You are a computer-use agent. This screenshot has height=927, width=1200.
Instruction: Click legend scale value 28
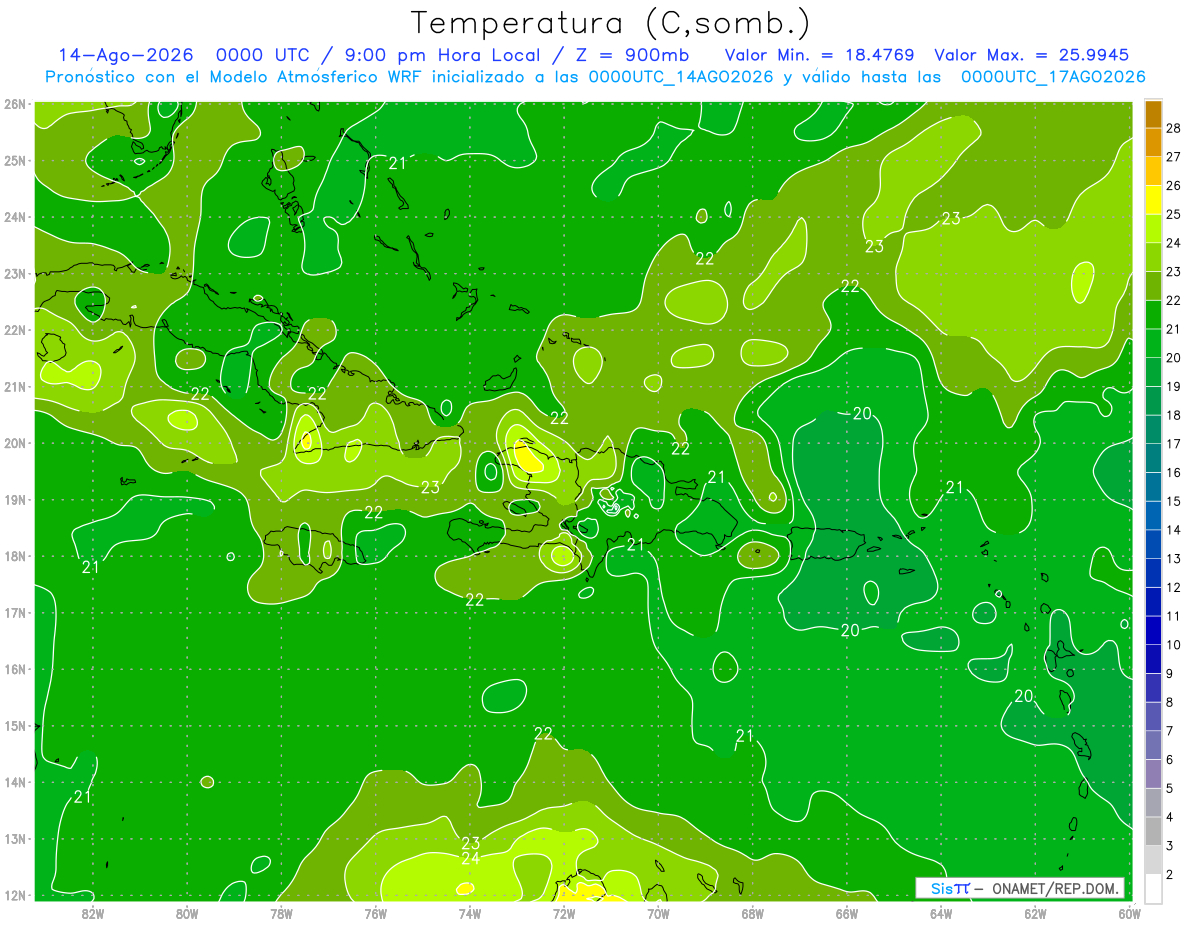[x=1173, y=128]
